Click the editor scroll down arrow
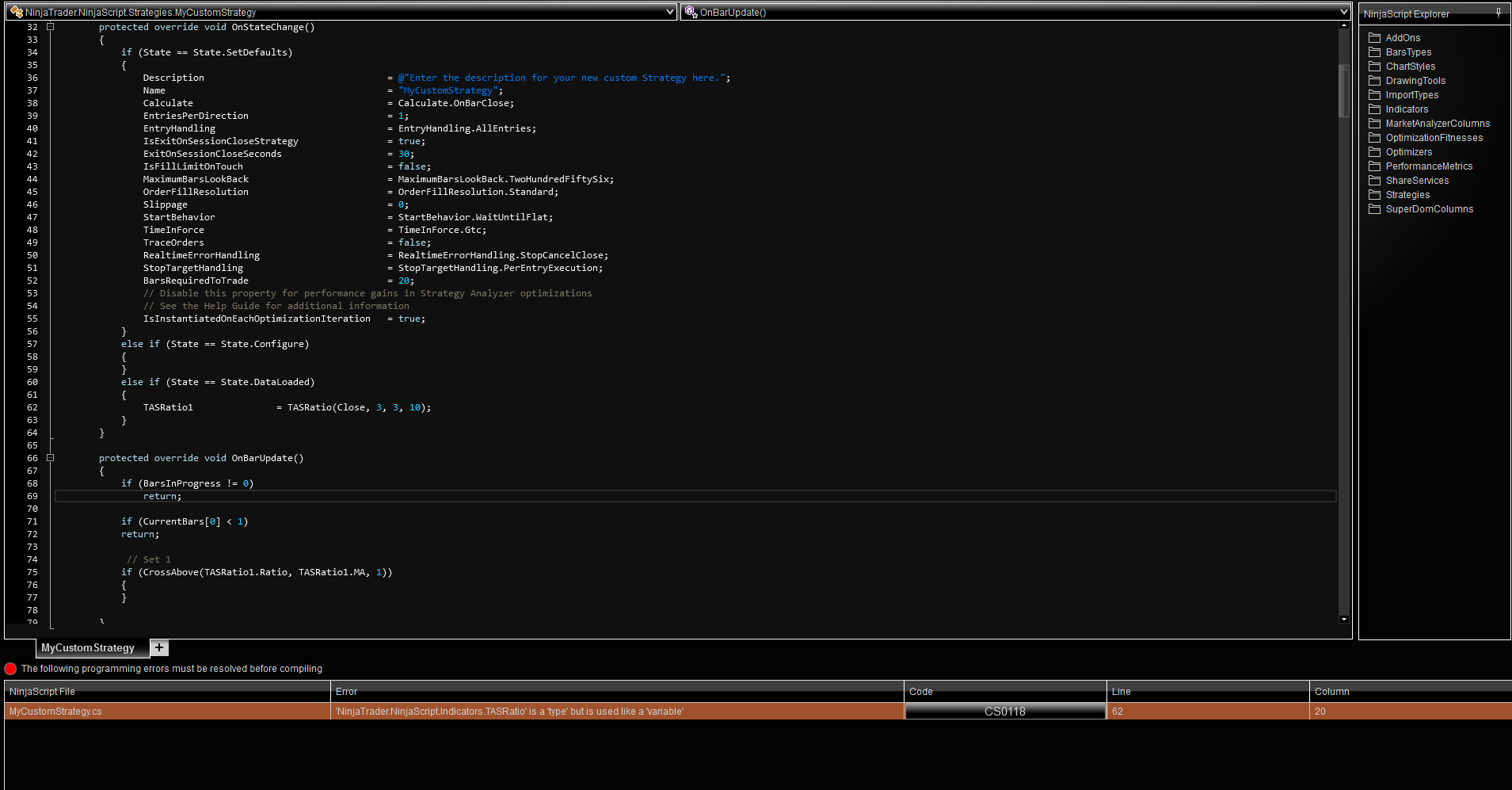1512x790 pixels. pyautogui.click(x=1343, y=619)
